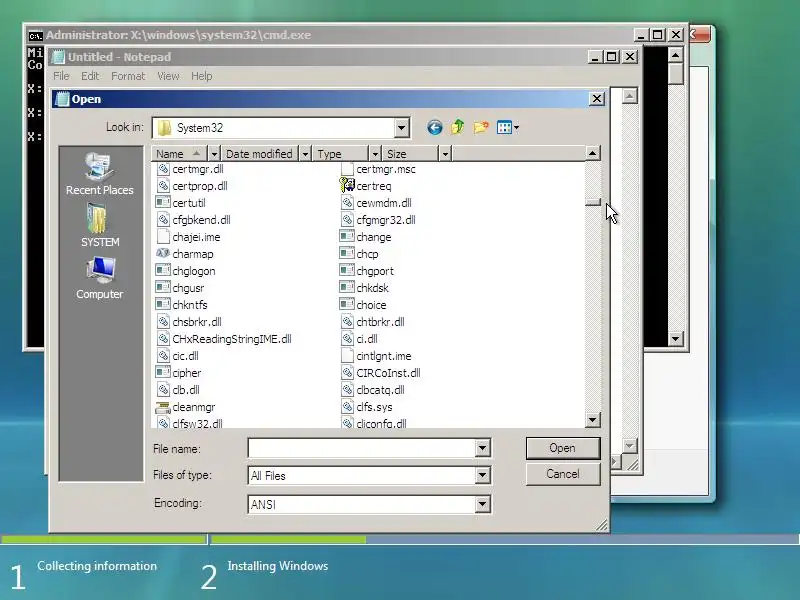Screen dimensions: 800x600
Task: Select the certutil executable icon
Action: [x=163, y=203]
